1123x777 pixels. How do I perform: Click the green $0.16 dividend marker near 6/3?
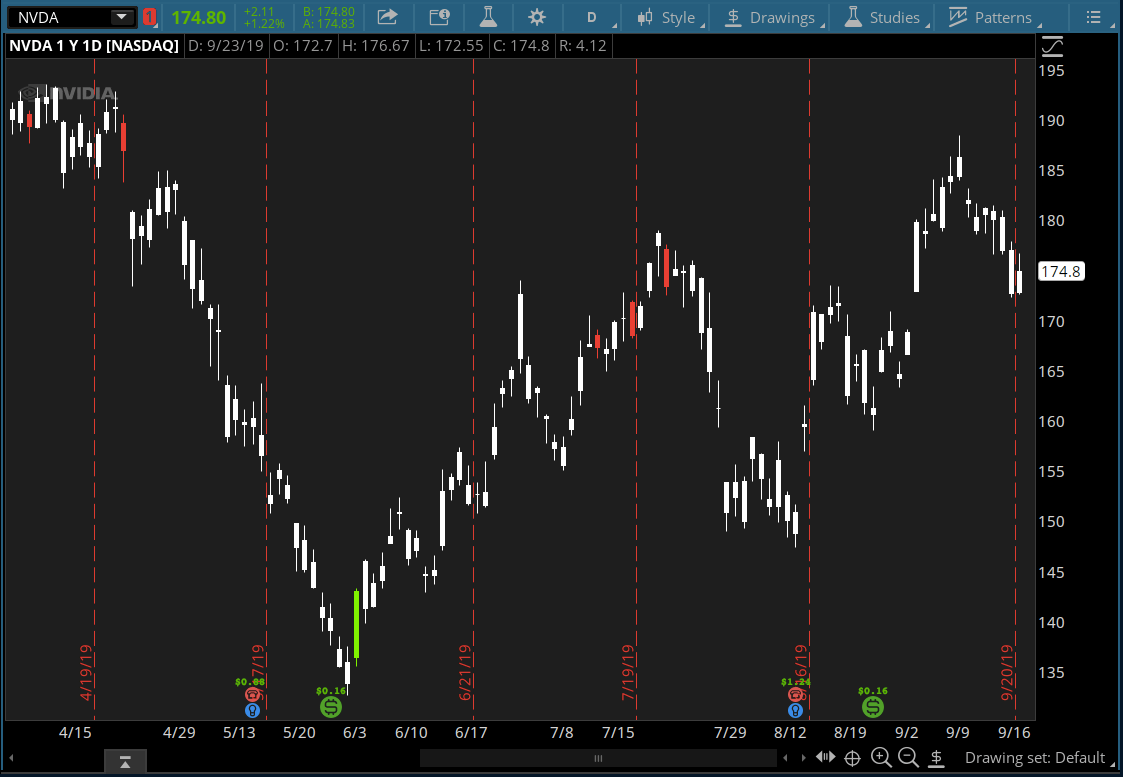(x=331, y=706)
